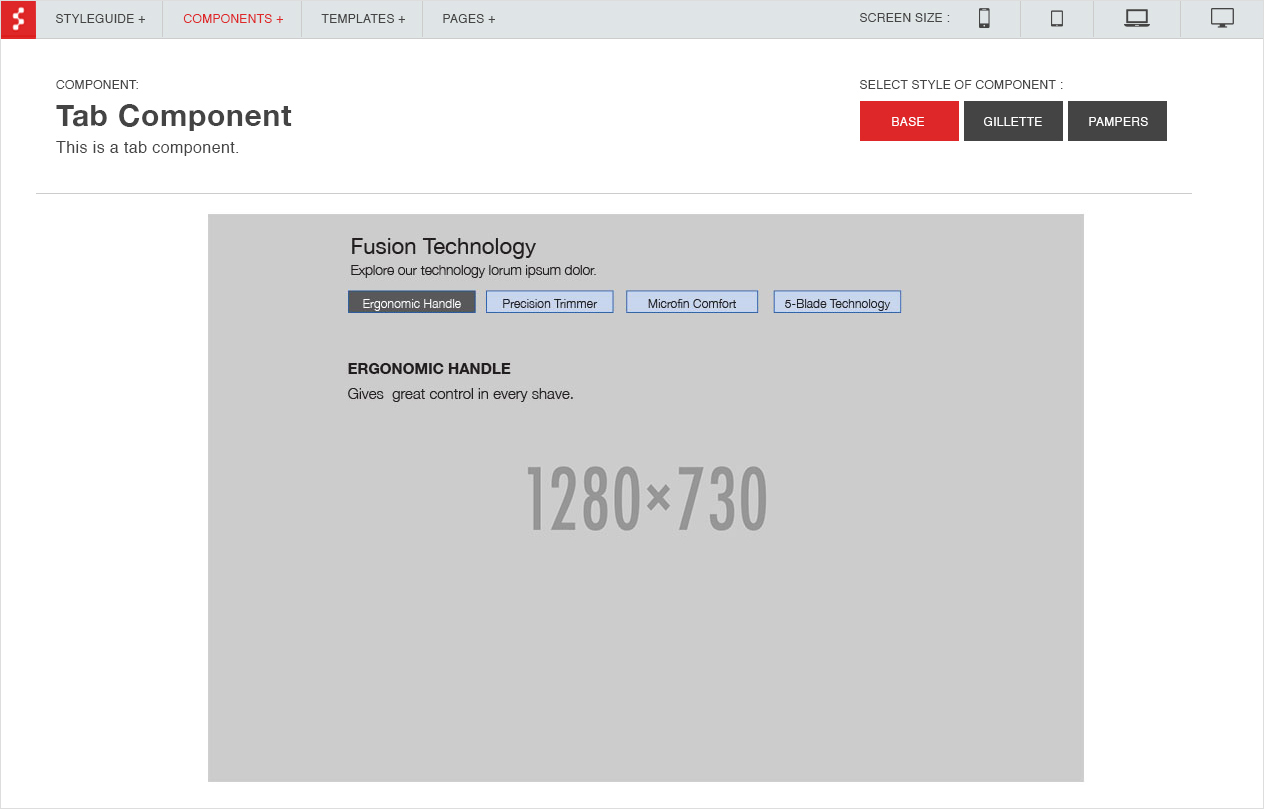
Task: Click the Tab Component page title
Action: coord(174,116)
